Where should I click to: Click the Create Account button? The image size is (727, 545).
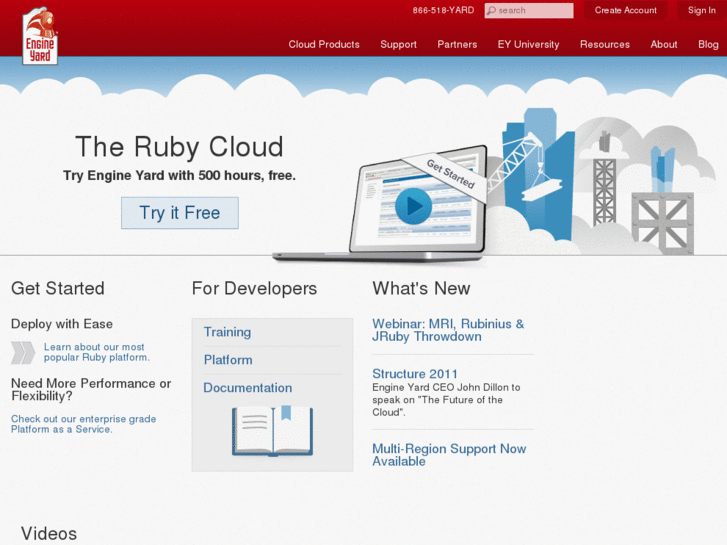click(x=625, y=10)
